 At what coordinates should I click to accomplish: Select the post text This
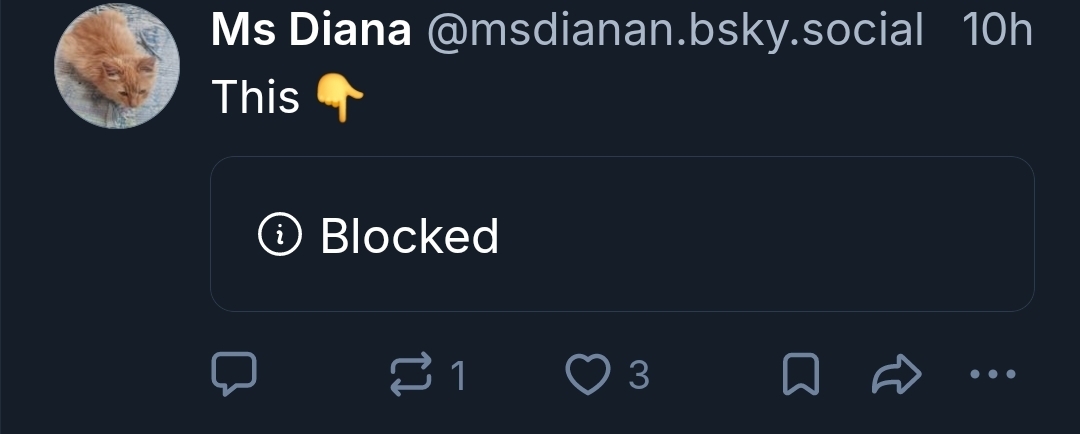coord(256,96)
